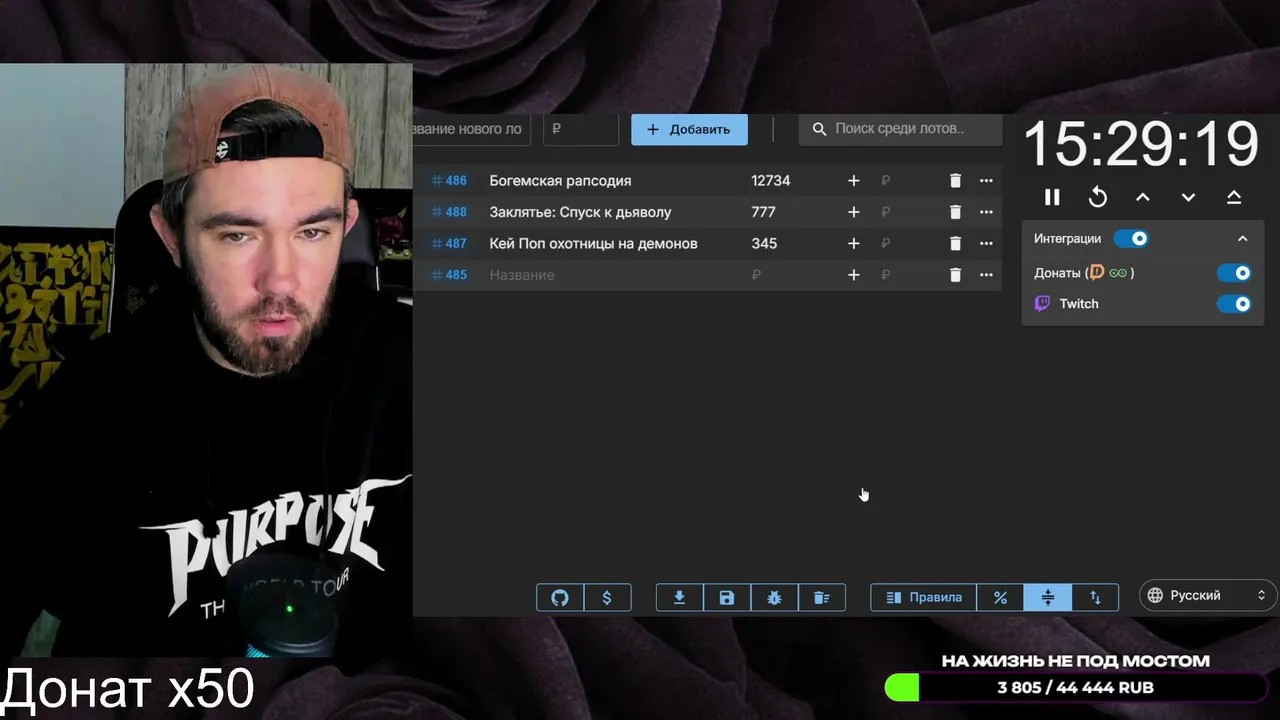This screenshot has height=720, width=1280.
Task: Click lot number 485
Action: (449, 275)
